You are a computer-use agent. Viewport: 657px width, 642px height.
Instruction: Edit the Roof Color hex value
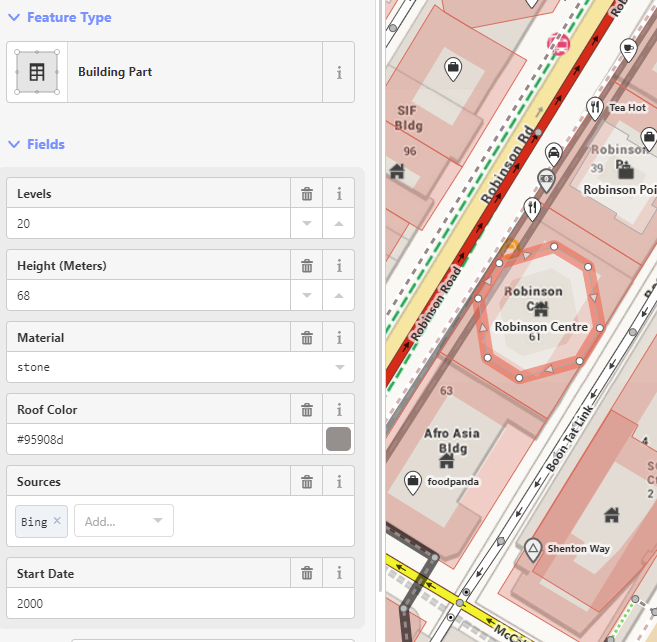coord(165,439)
